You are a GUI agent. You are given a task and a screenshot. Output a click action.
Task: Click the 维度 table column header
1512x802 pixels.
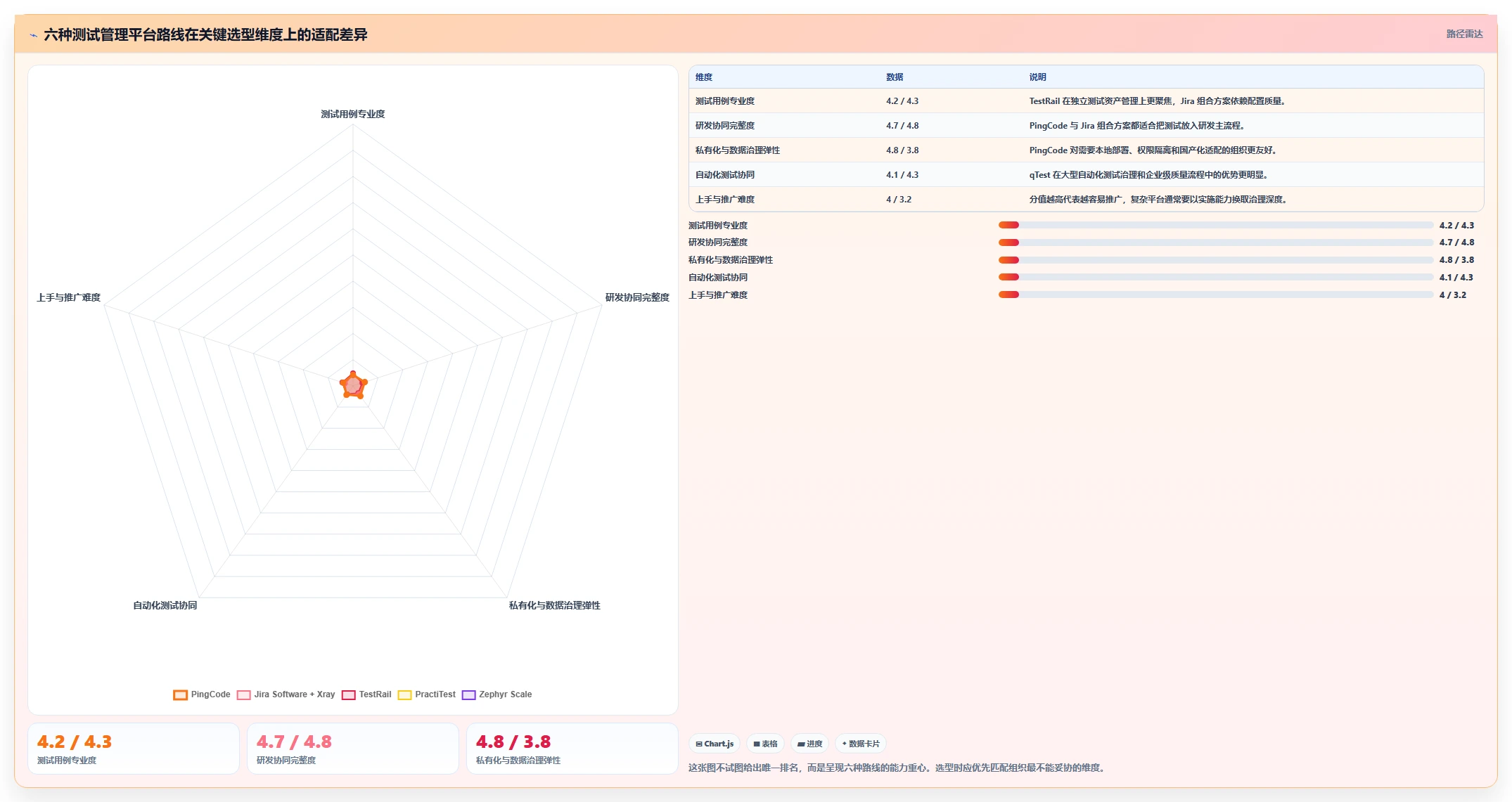click(x=704, y=77)
